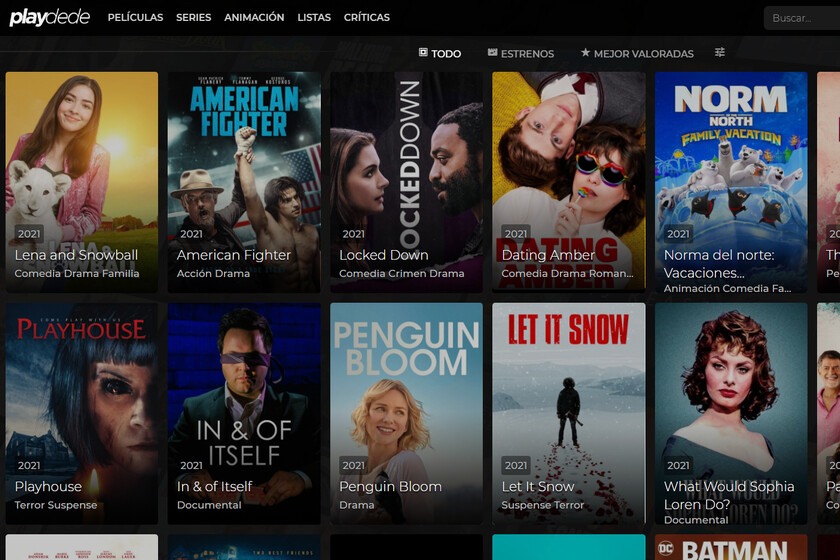Switch to the MEJOR VALORADAS tab

tap(637, 53)
